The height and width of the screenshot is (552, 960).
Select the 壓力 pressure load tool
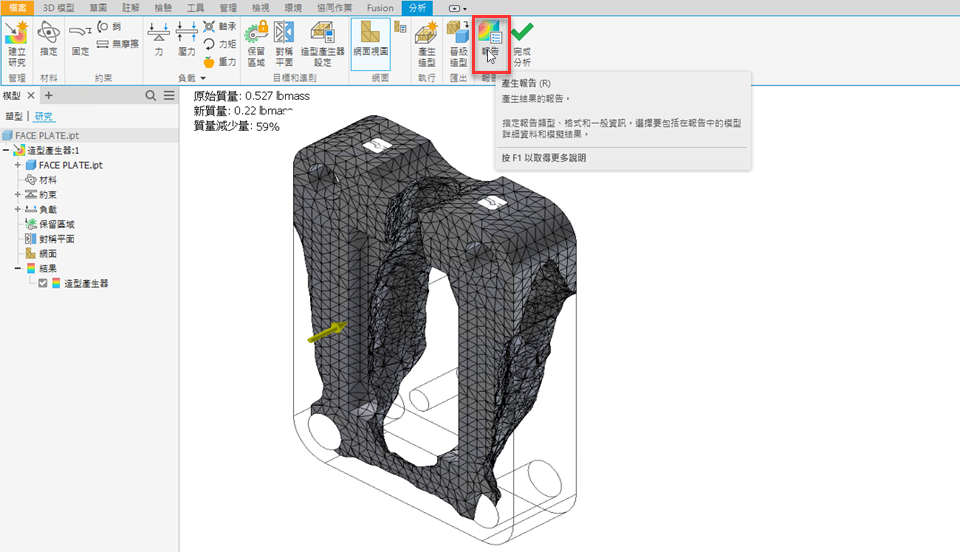[186, 39]
